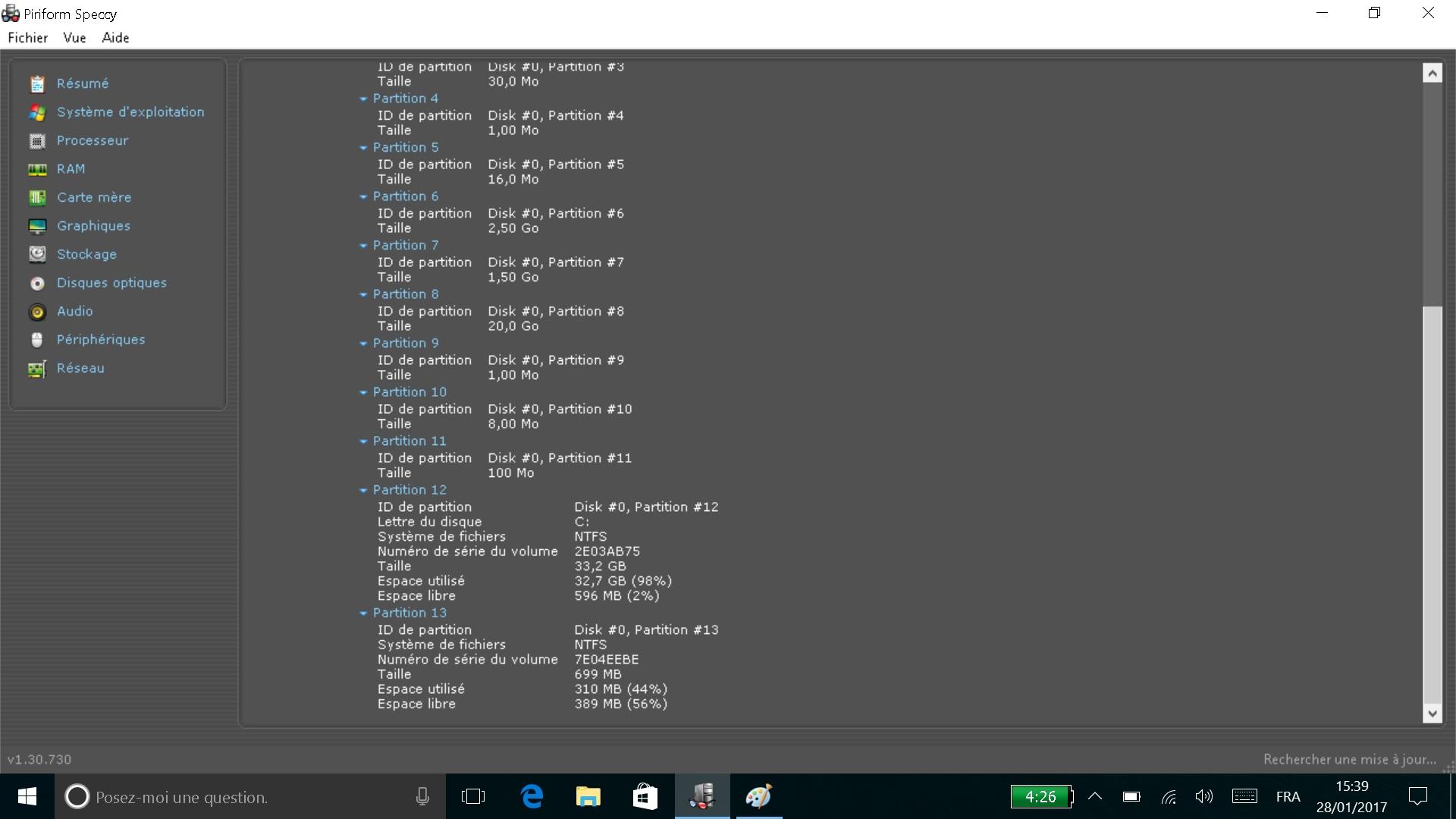
Task: Open the Aide menu
Action: point(115,38)
